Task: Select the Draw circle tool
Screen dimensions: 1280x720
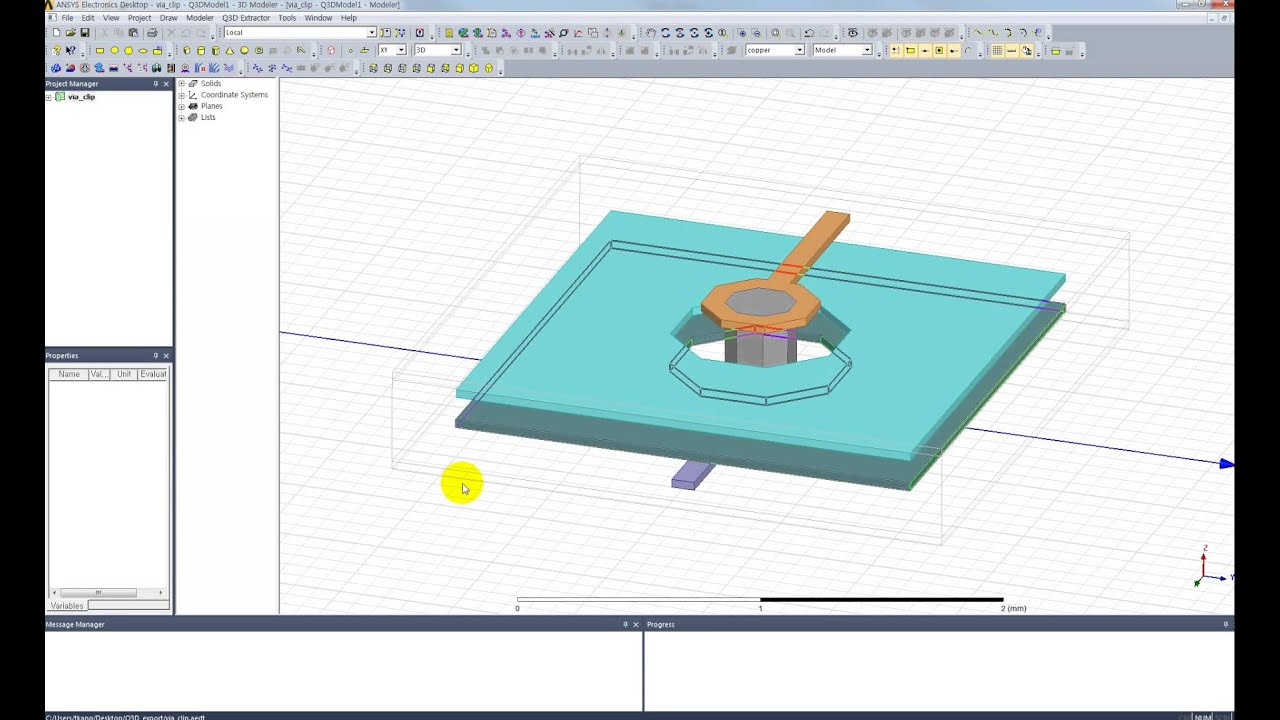Action: tap(114, 50)
